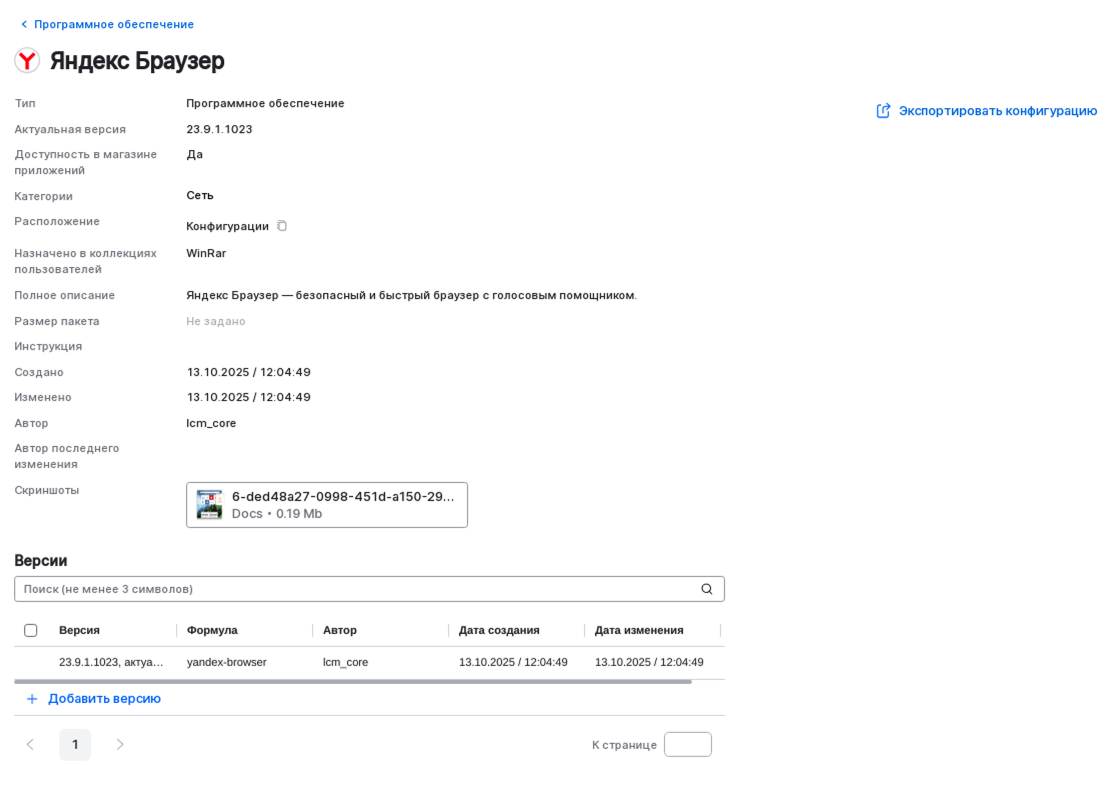Open the Экспортировать конфигурацию link
This screenshot has height=798, width=1119.
[x=997, y=111]
